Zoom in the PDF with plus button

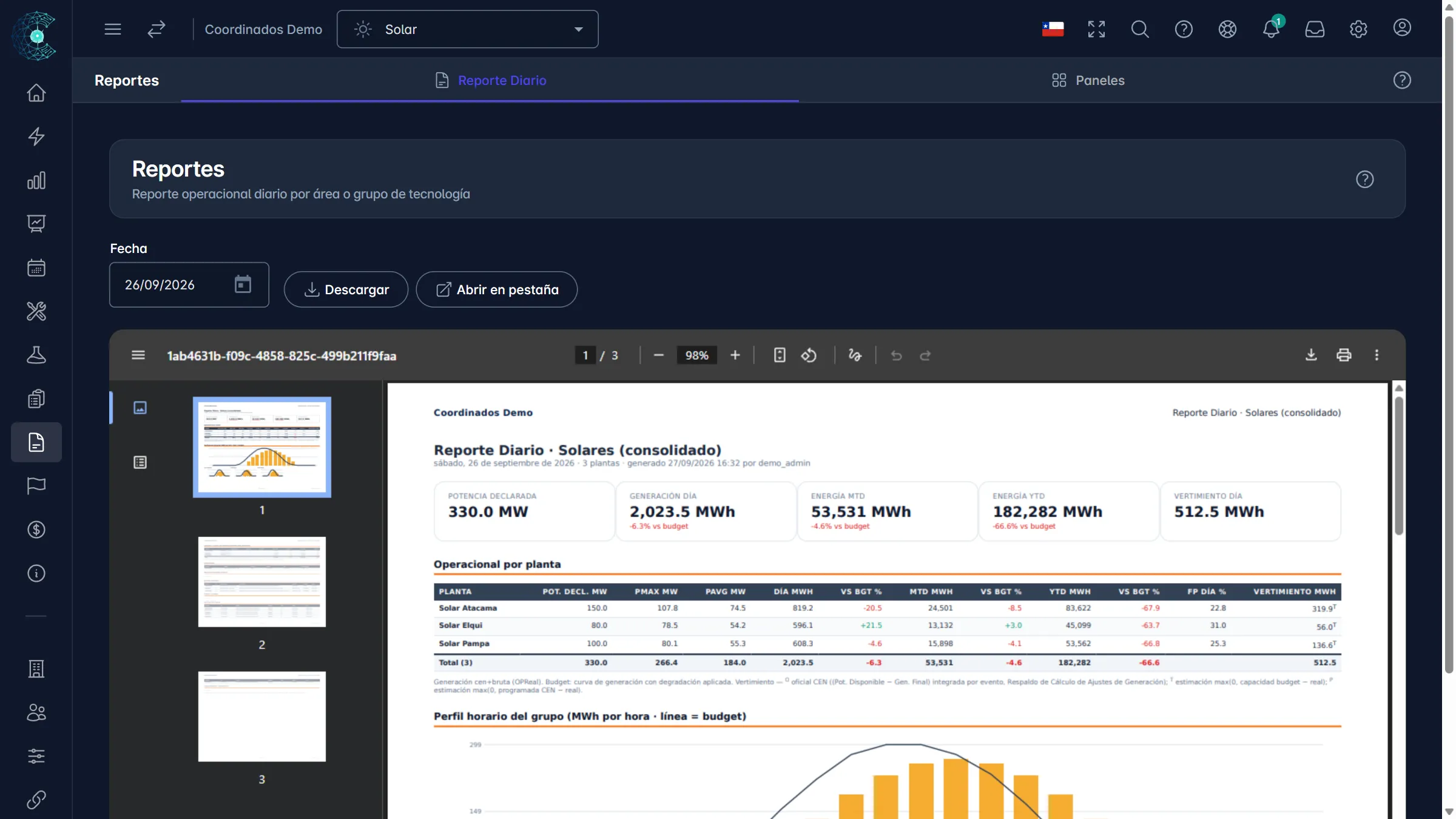point(735,356)
